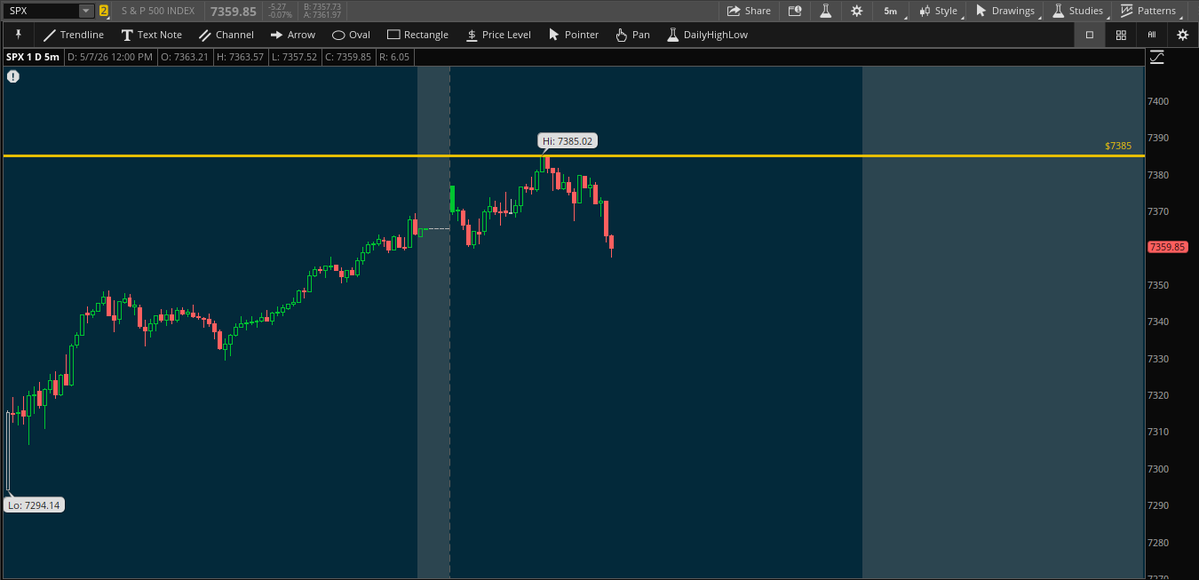
Task: Pin the drawing toolbar
Action: tap(18, 34)
